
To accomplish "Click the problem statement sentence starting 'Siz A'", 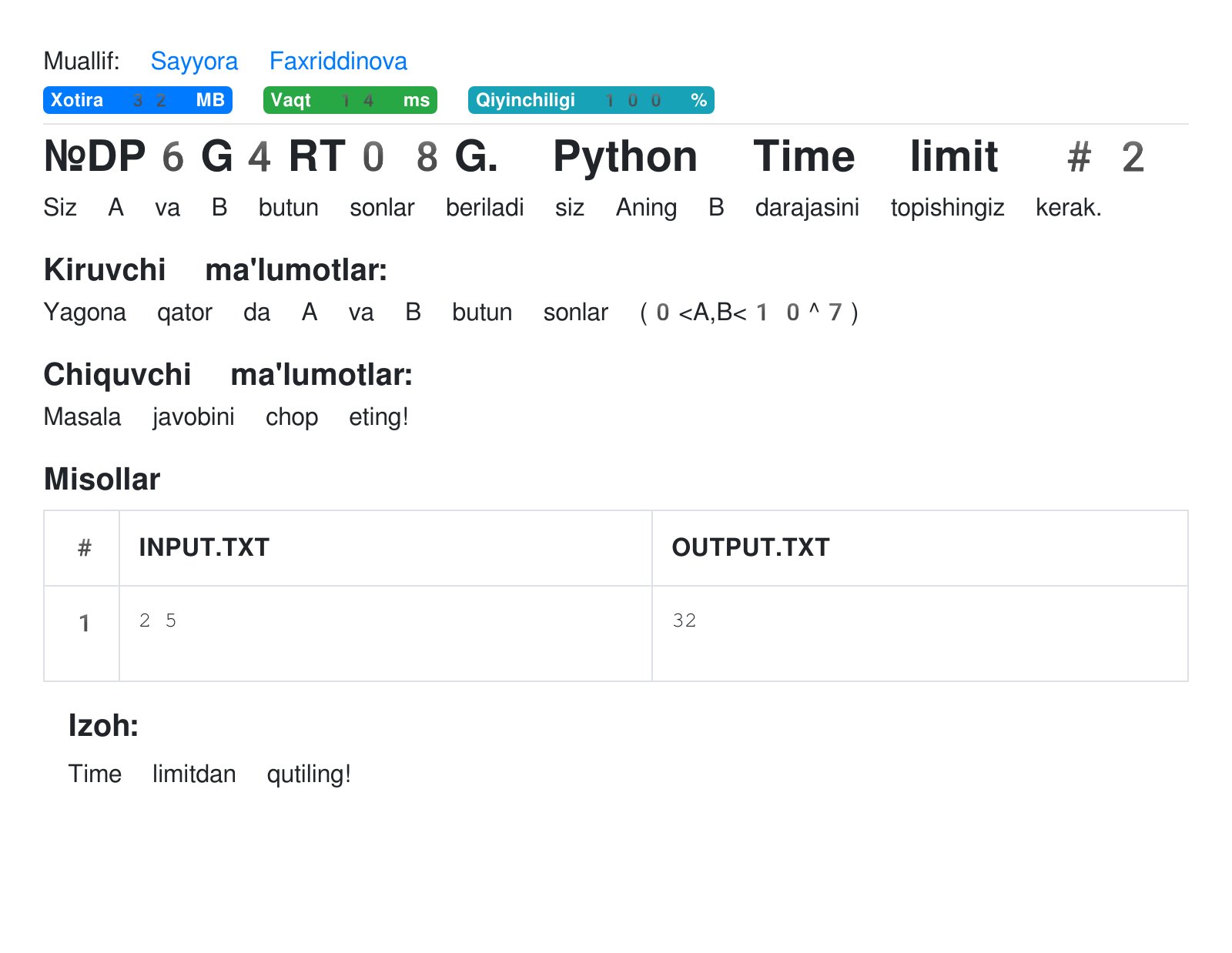I will click(572, 207).
